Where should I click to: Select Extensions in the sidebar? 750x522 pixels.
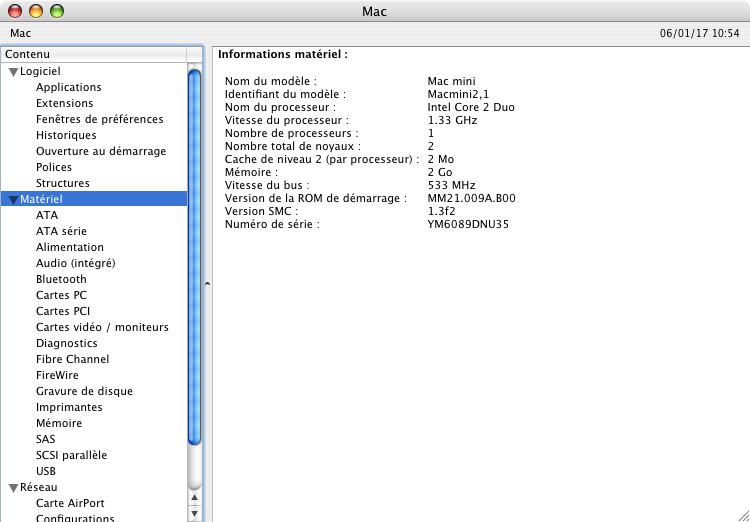(65, 103)
